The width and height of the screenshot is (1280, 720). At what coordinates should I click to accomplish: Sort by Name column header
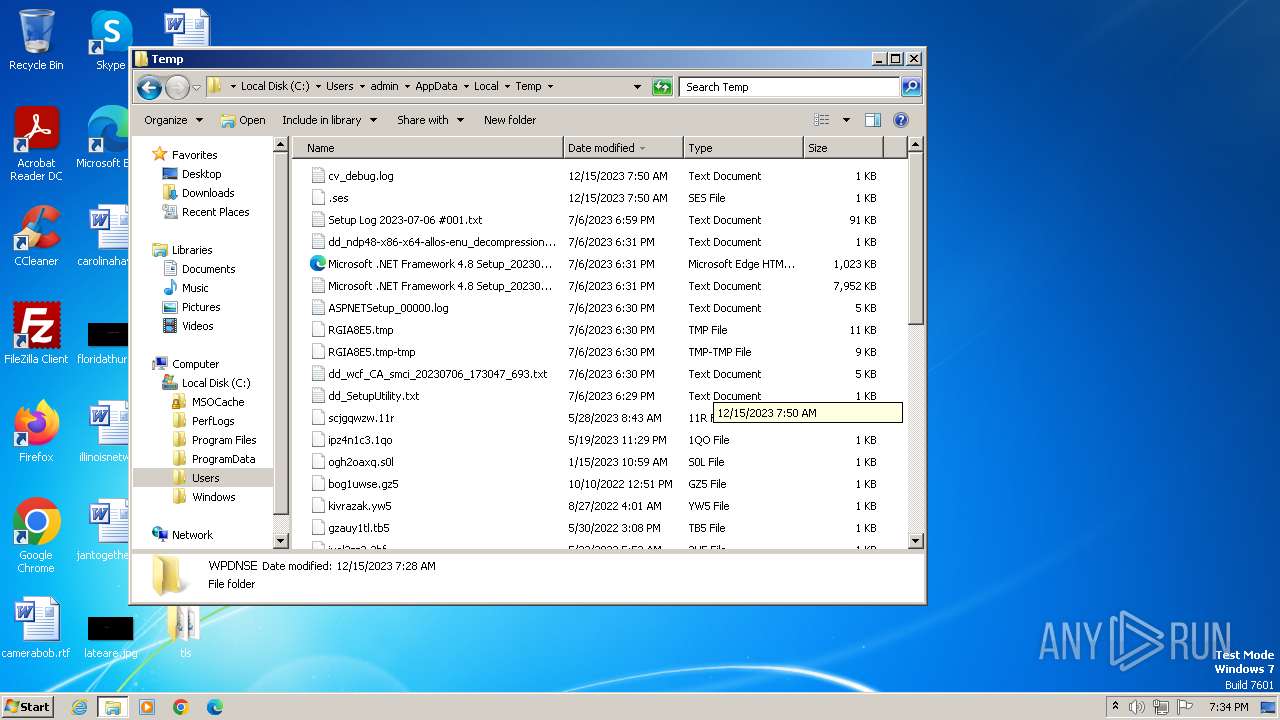pos(428,148)
